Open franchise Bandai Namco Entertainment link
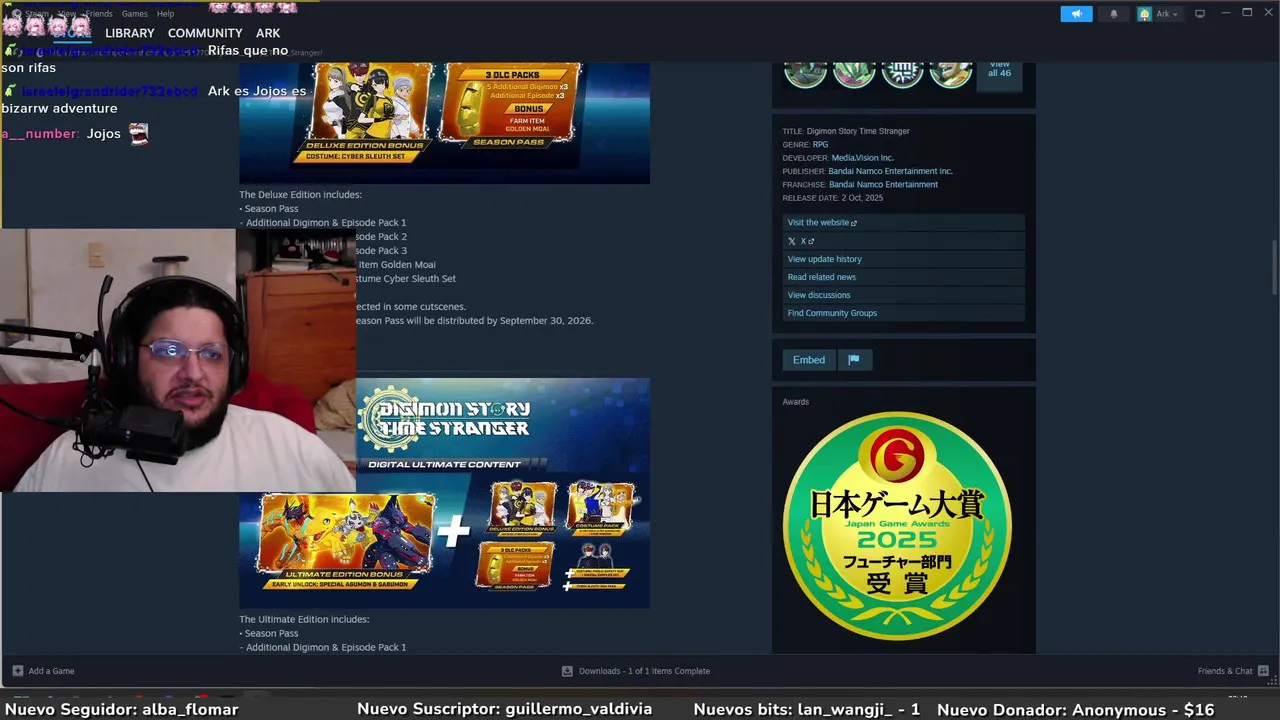The image size is (1280, 720). pyautogui.click(x=883, y=185)
